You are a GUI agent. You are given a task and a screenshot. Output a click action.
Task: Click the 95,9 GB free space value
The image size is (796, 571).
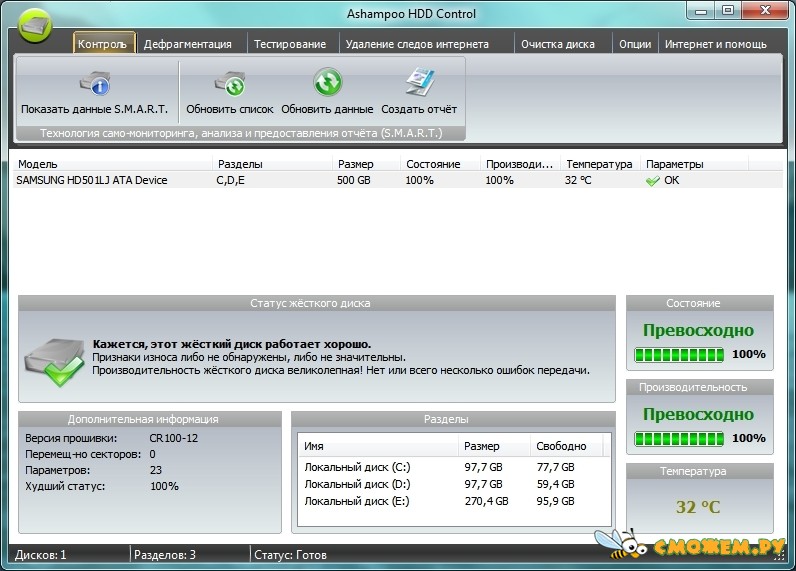coord(555,501)
